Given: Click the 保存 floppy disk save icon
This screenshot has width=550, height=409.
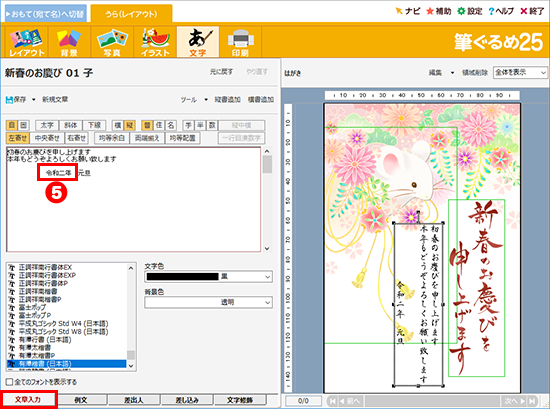Looking at the screenshot, I should coord(9,100).
